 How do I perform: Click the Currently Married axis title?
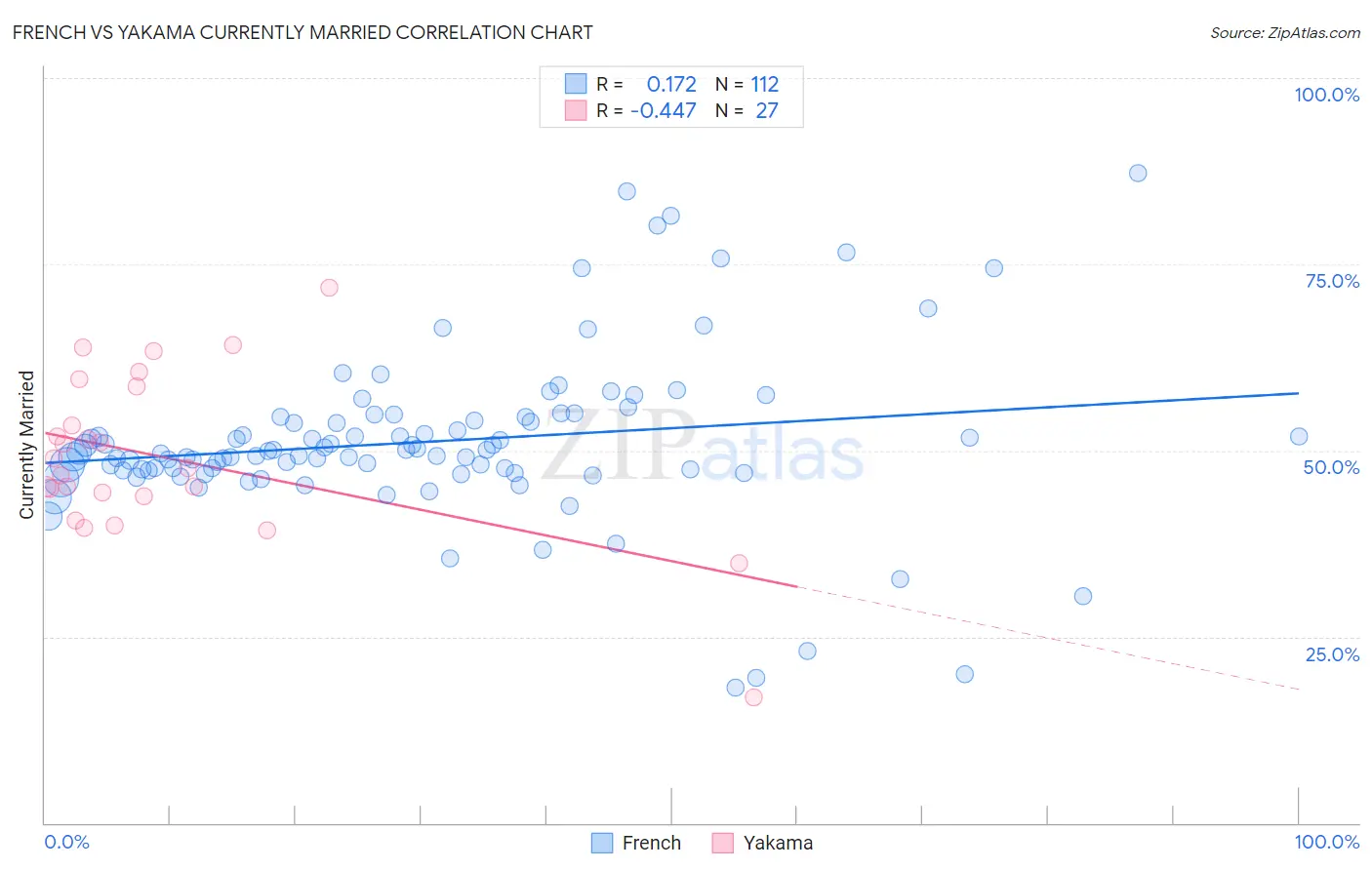coord(26,445)
